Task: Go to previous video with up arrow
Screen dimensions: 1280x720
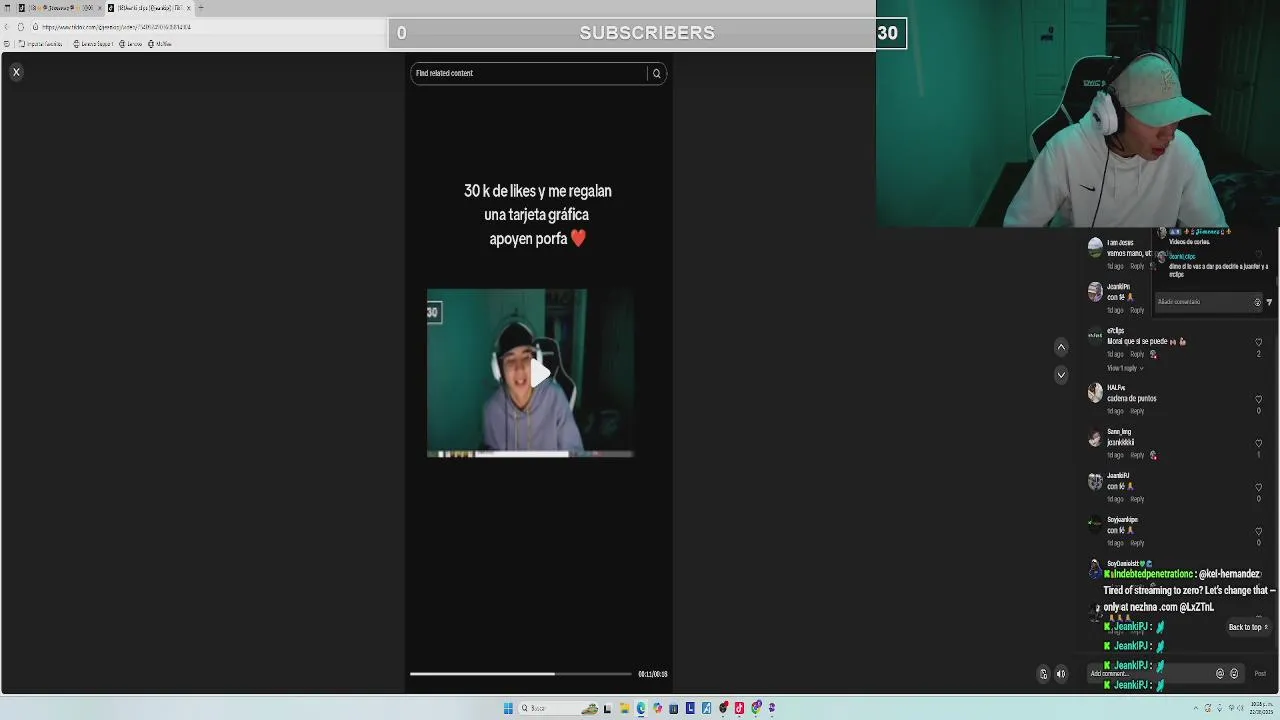Action: 1061,347
